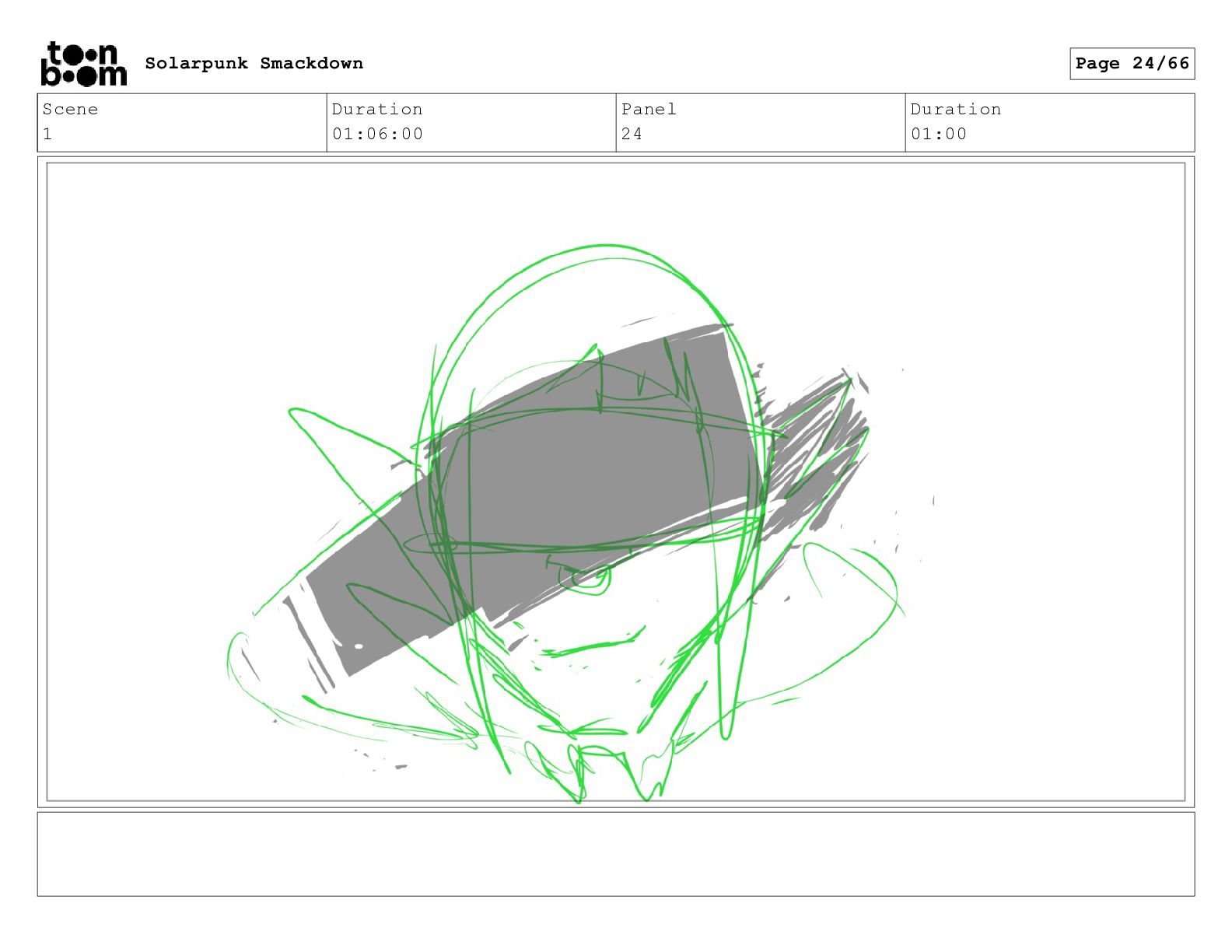Click the Toon Boom logo
Image resolution: width=1232 pixels, height=952 pixels.
click(x=83, y=64)
